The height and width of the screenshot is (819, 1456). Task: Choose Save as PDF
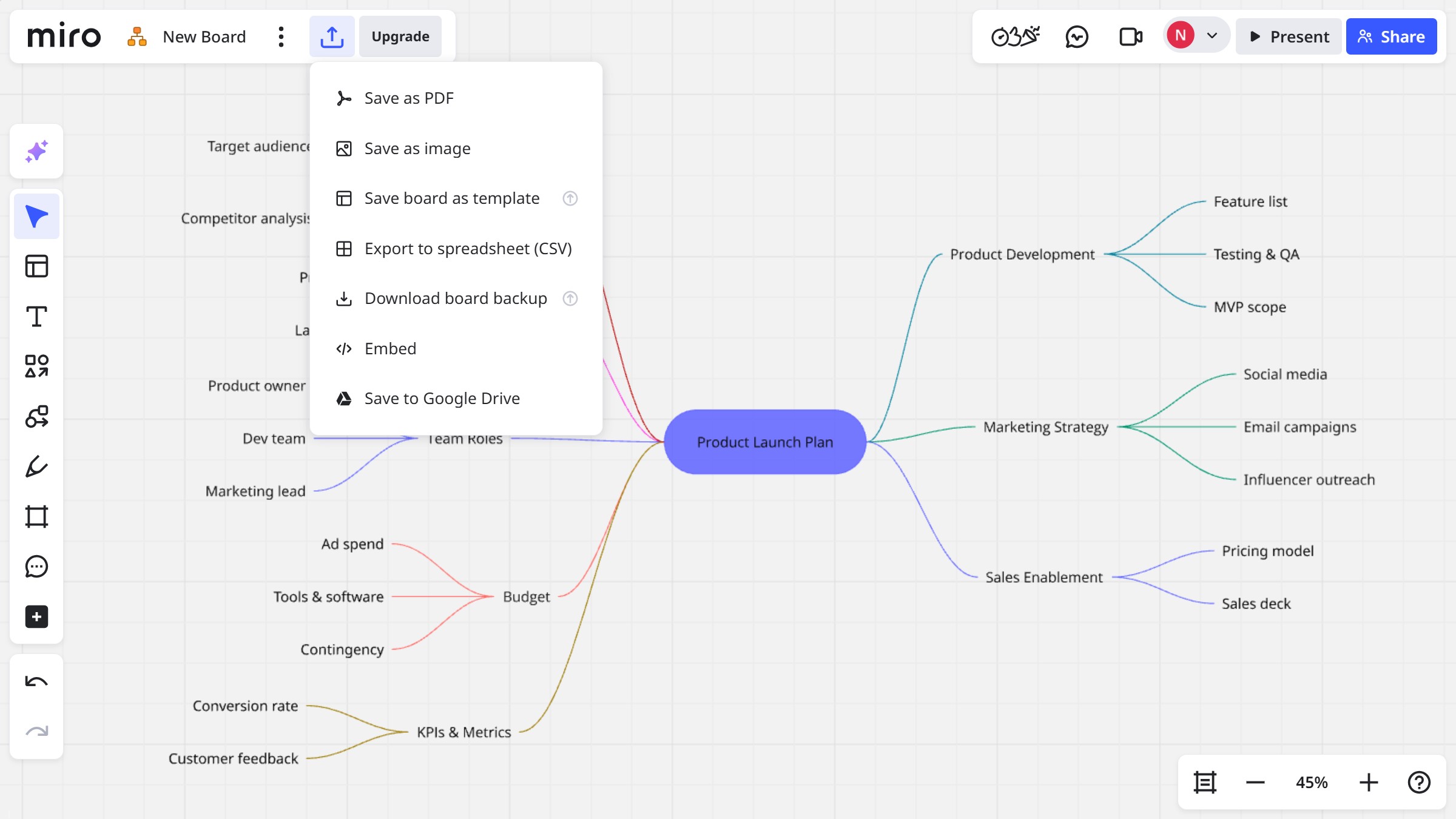pyautogui.click(x=408, y=98)
